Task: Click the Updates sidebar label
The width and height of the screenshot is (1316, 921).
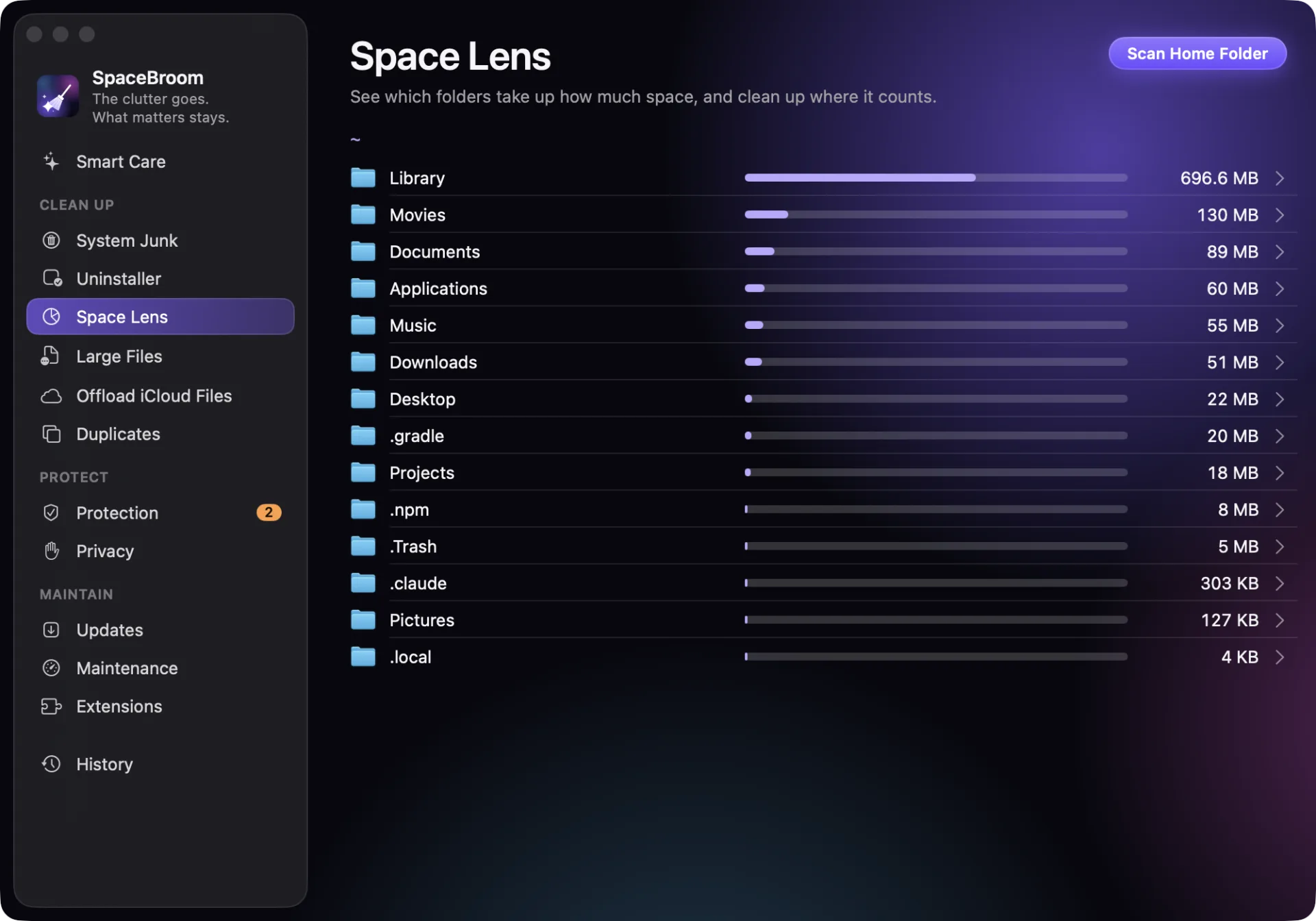Action: (x=110, y=630)
